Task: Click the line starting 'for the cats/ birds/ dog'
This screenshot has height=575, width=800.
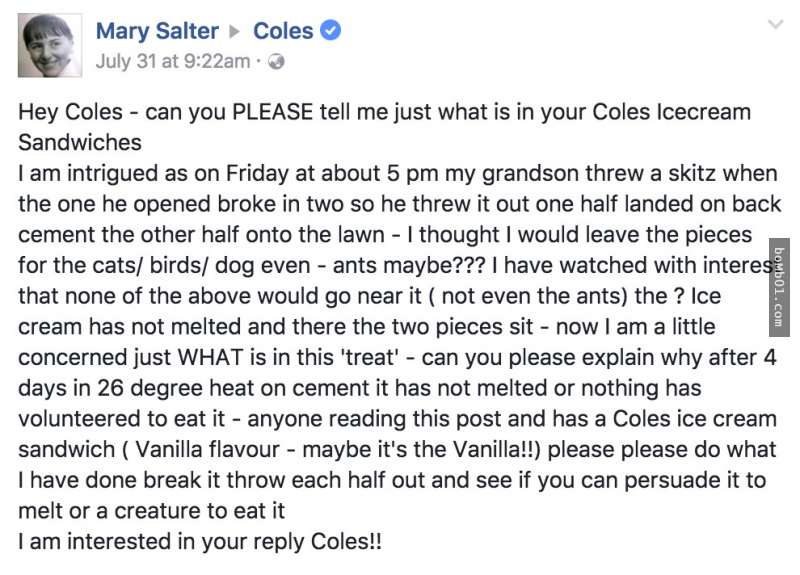Action: point(394,265)
